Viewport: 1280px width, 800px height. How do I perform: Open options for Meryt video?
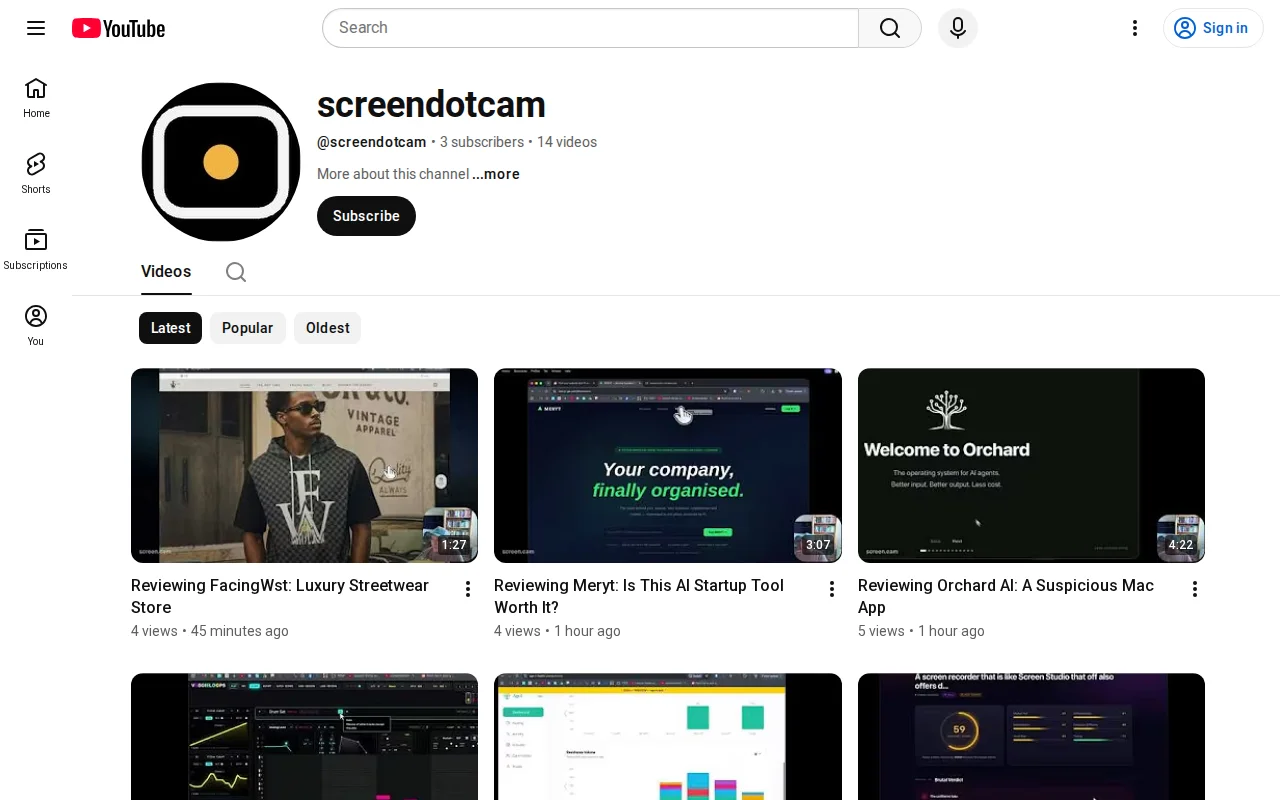(831, 589)
